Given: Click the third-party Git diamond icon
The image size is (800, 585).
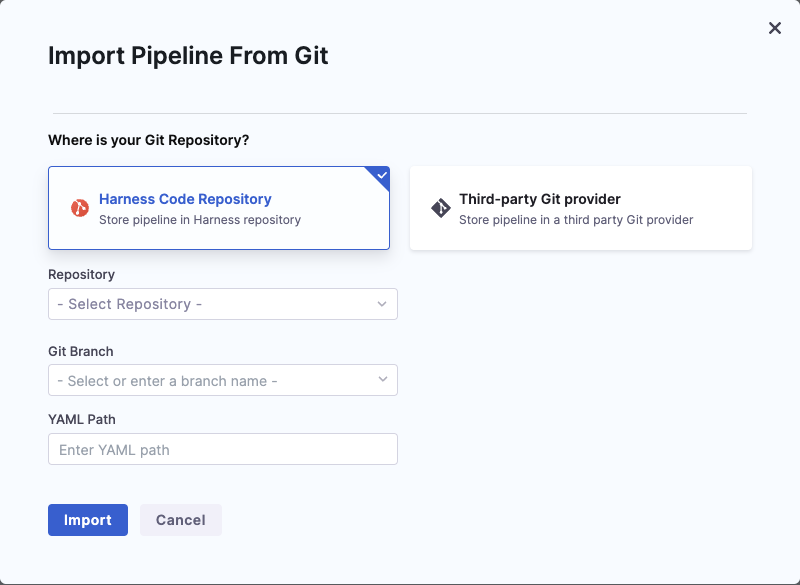Looking at the screenshot, I should tap(440, 208).
